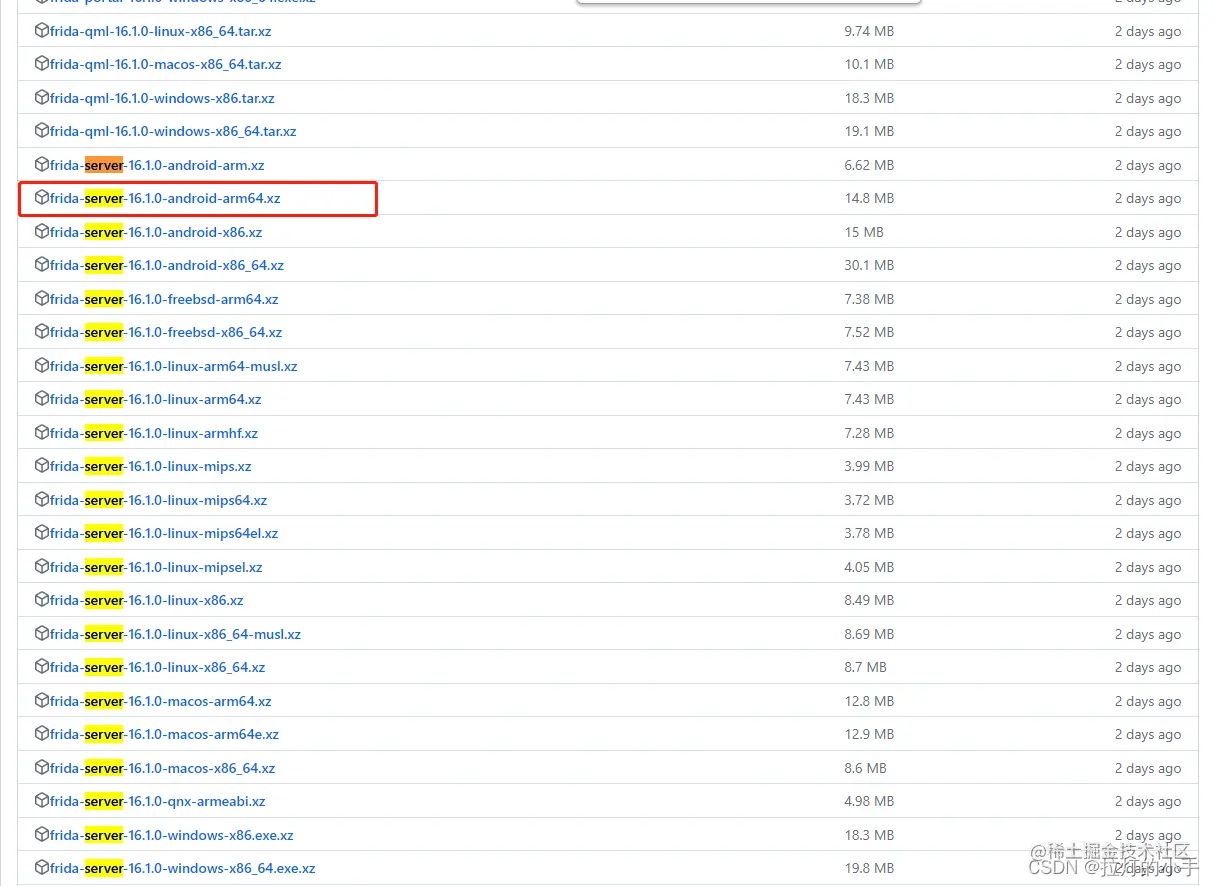Click the 12.9 MB size of macos-arm64e row
The height and width of the screenshot is (886, 1215).
869,734
